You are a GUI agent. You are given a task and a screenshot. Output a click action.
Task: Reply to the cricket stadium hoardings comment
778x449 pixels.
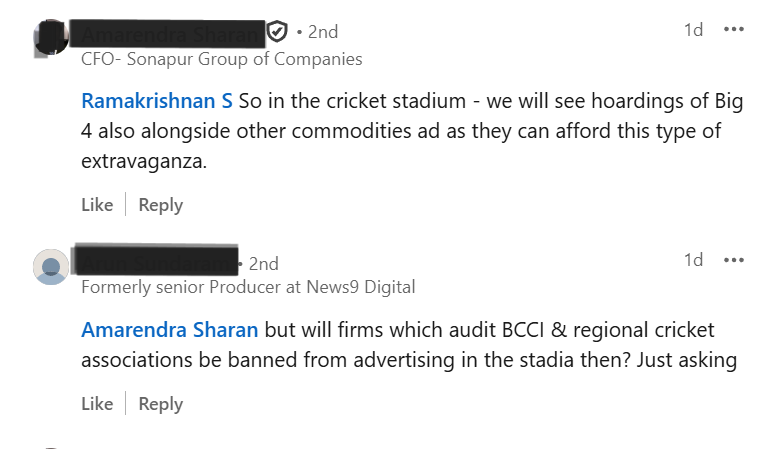click(160, 205)
